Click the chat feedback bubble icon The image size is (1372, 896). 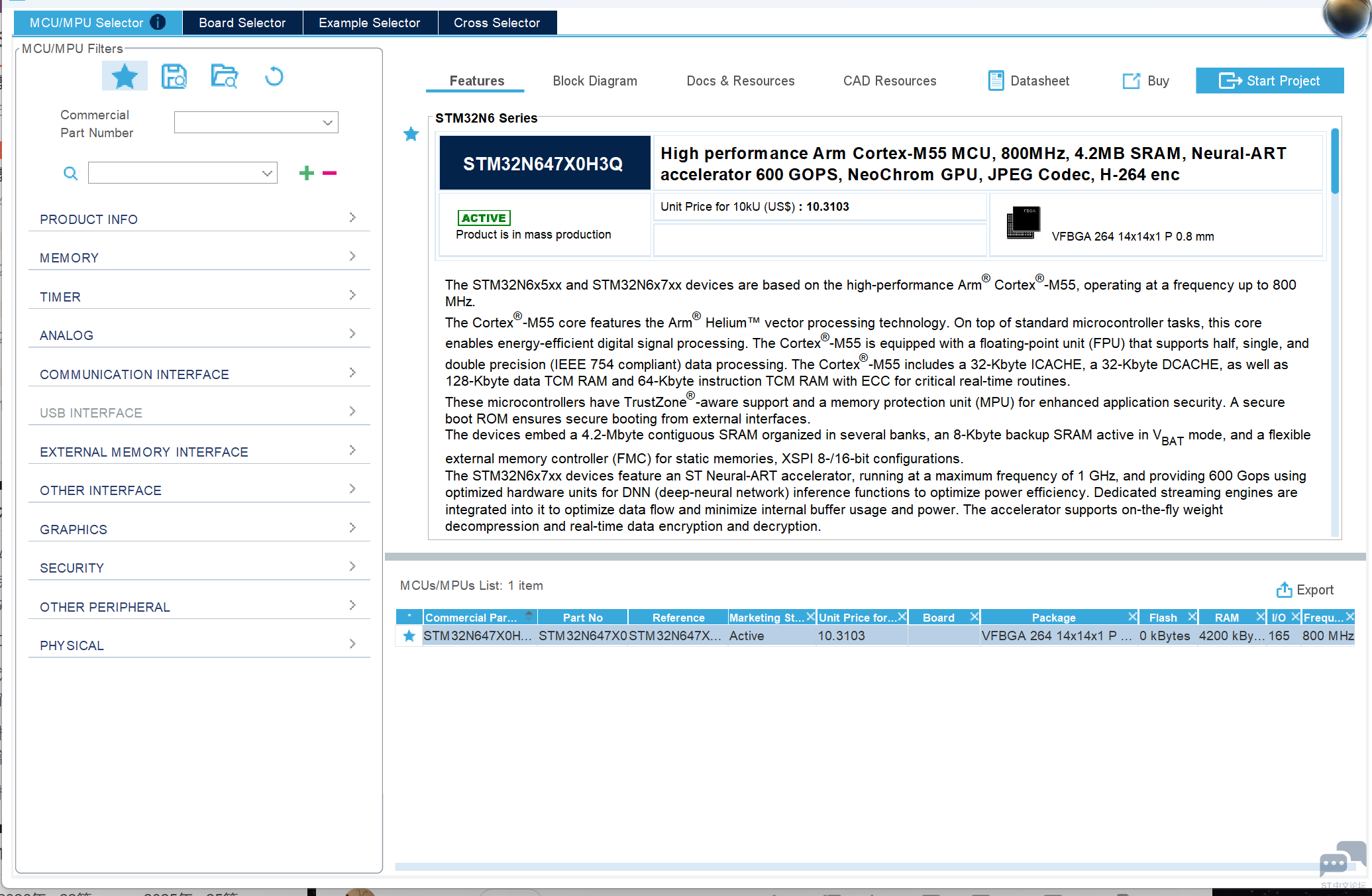coord(1340,860)
